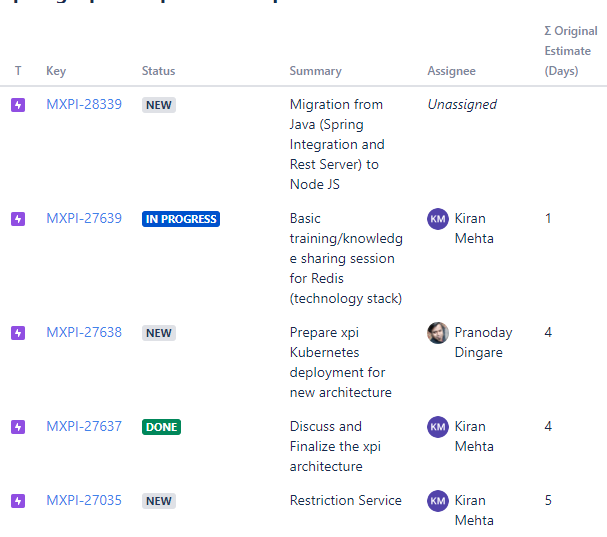Click Pranoday Dingare's profile photo
607x537 pixels.
pyautogui.click(x=438, y=333)
